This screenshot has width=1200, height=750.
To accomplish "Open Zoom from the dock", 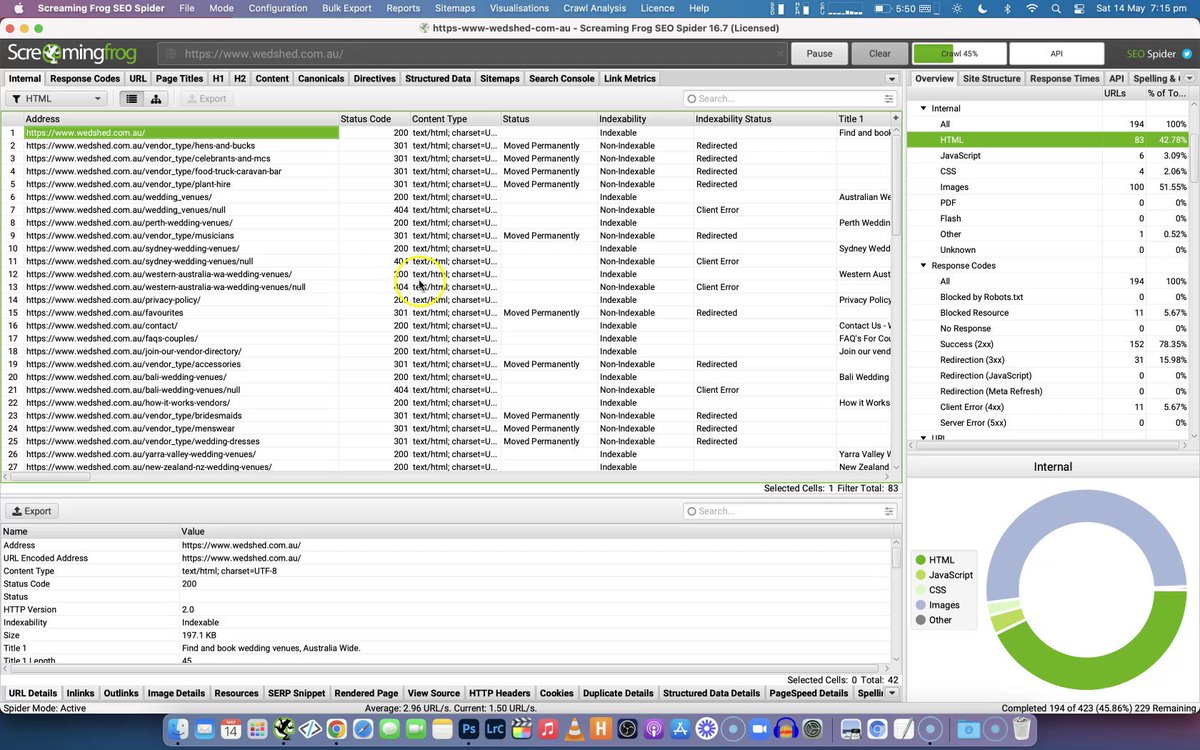I will click(759, 729).
